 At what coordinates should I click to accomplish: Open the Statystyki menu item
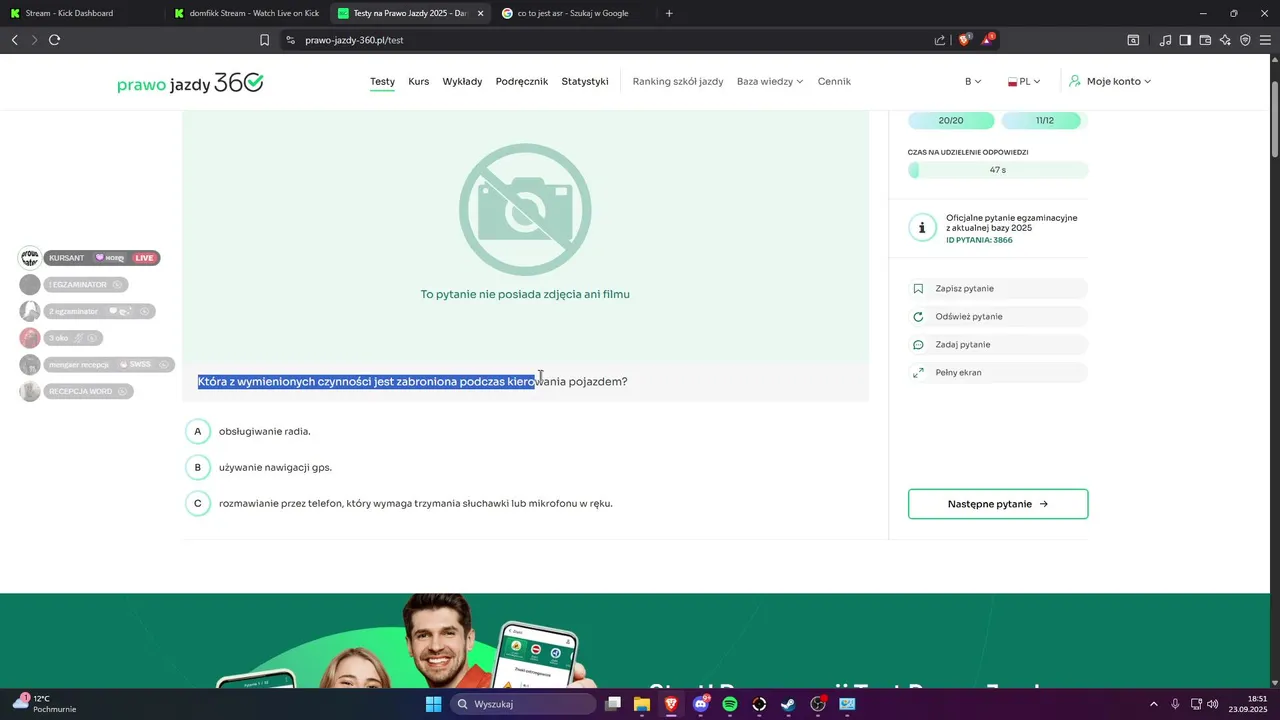coord(585,82)
